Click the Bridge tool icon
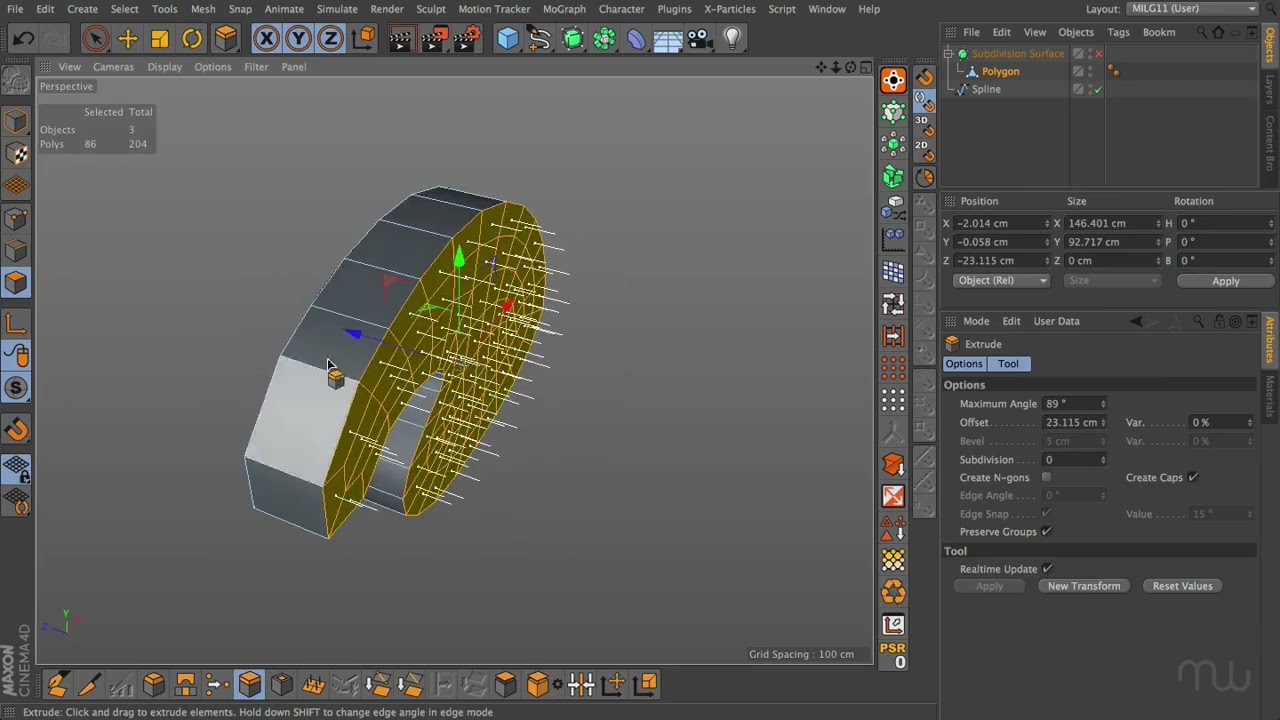This screenshot has width=1280, height=720. (185, 685)
